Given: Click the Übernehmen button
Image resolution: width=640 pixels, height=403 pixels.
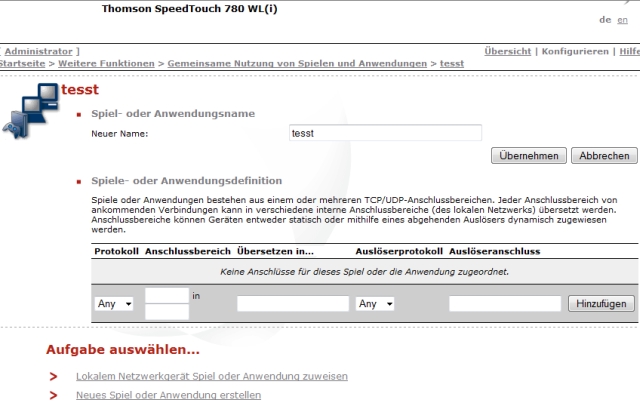Looking at the screenshot, I should tap(529, 156).
